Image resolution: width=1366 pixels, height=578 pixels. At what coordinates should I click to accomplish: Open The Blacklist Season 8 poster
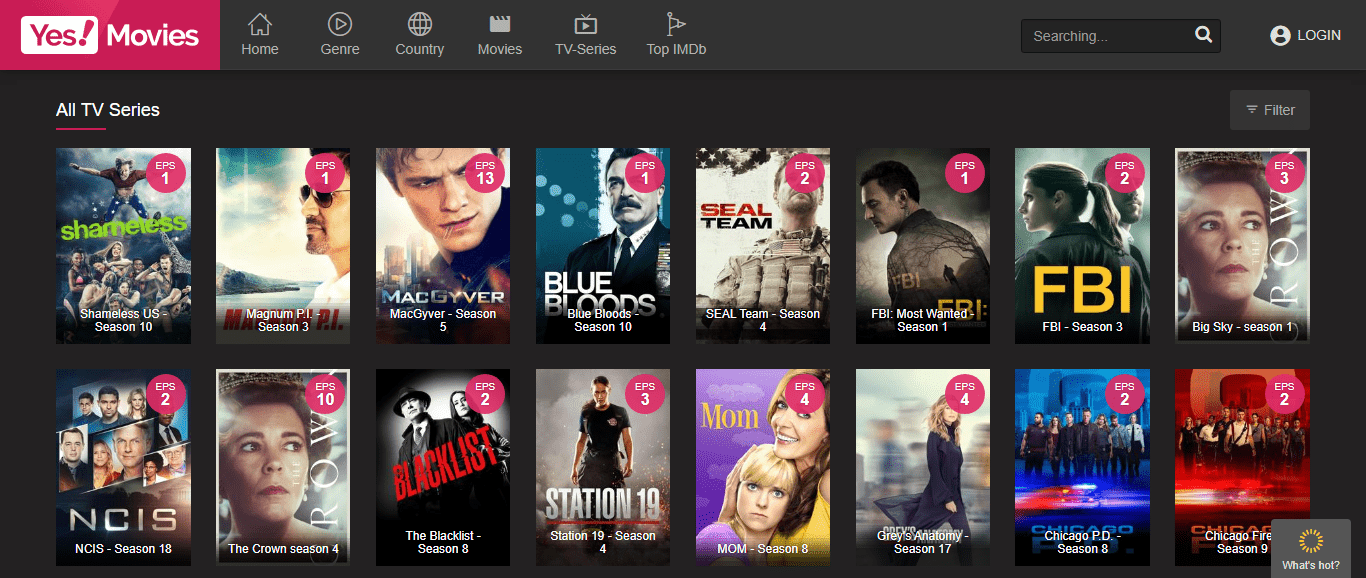click(x=443, y=467)
